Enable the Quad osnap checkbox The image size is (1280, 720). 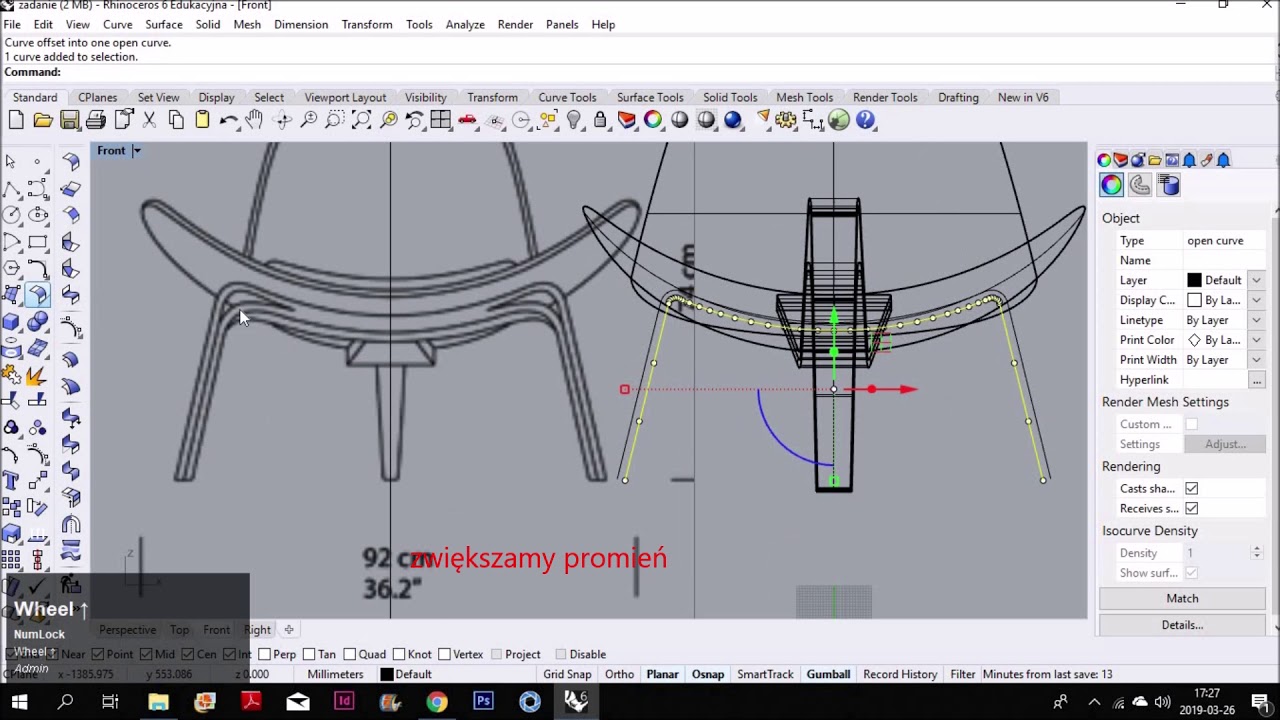coord(349,654)
